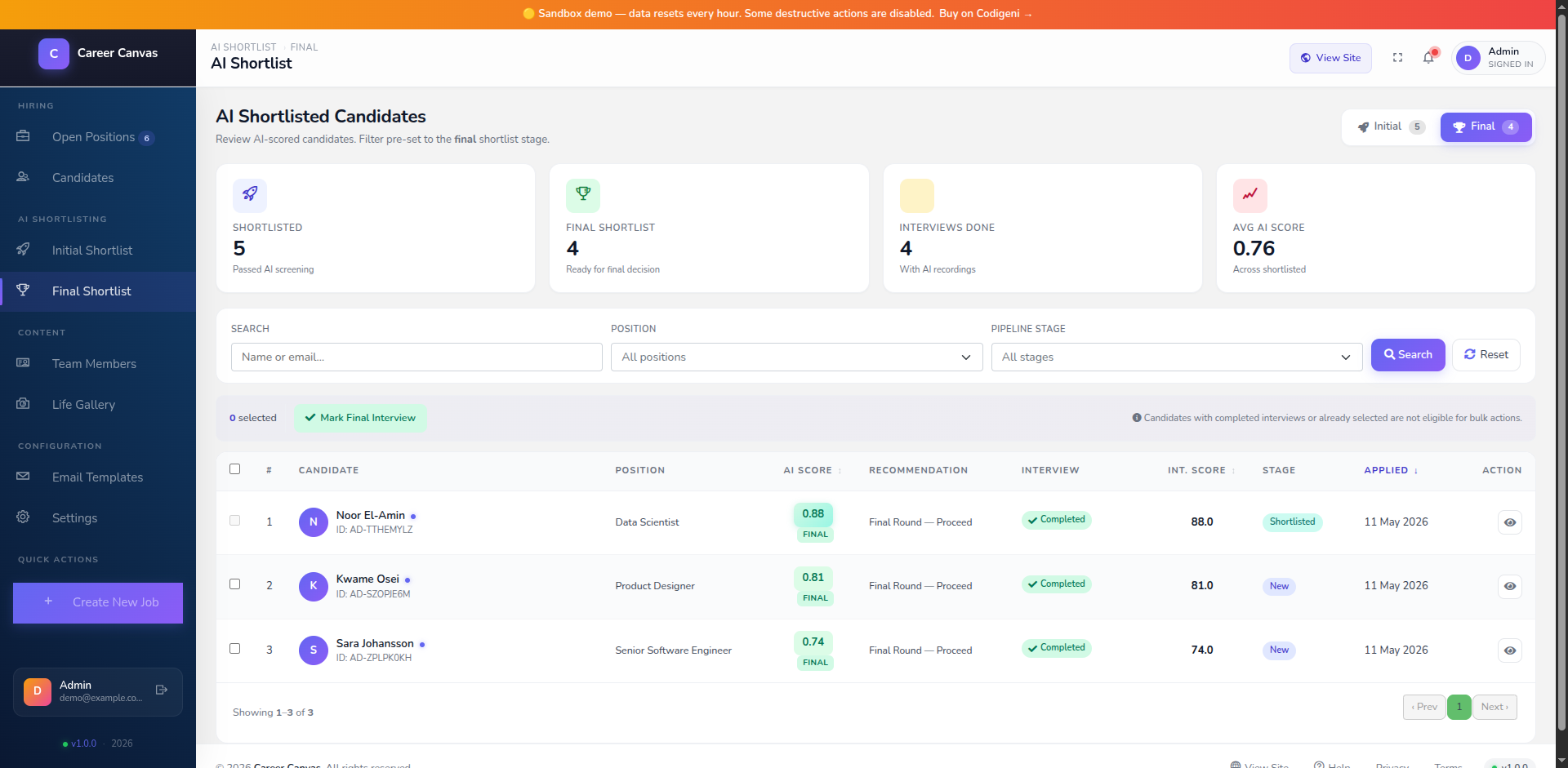This screenshot has width=1568, height=768.
Task: Click the Name or email search field
Action: click(x=416, y=357)
